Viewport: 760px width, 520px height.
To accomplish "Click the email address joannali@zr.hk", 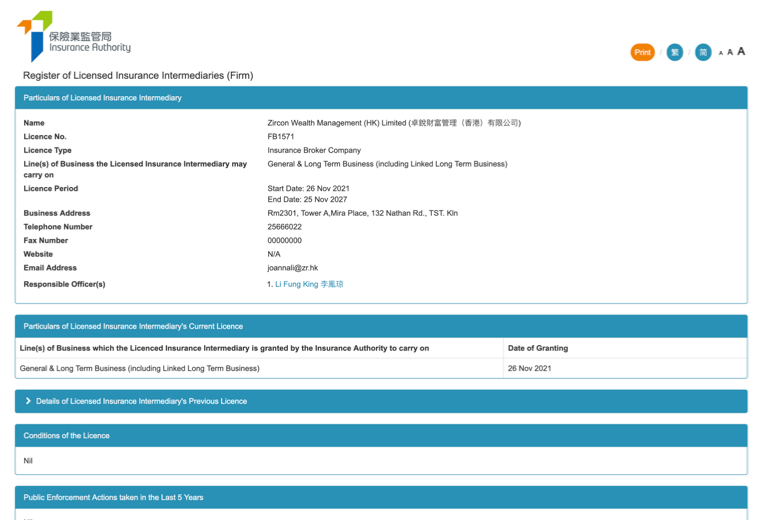I will click(x=293, y=268).
